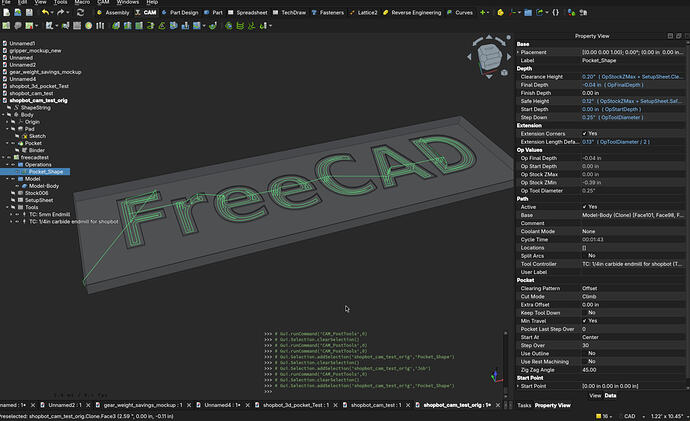The width and height of the screenshot is (690, 421).
Task: Open the Cut Mode Climb dropdown
Action: [x=633, y=297]
